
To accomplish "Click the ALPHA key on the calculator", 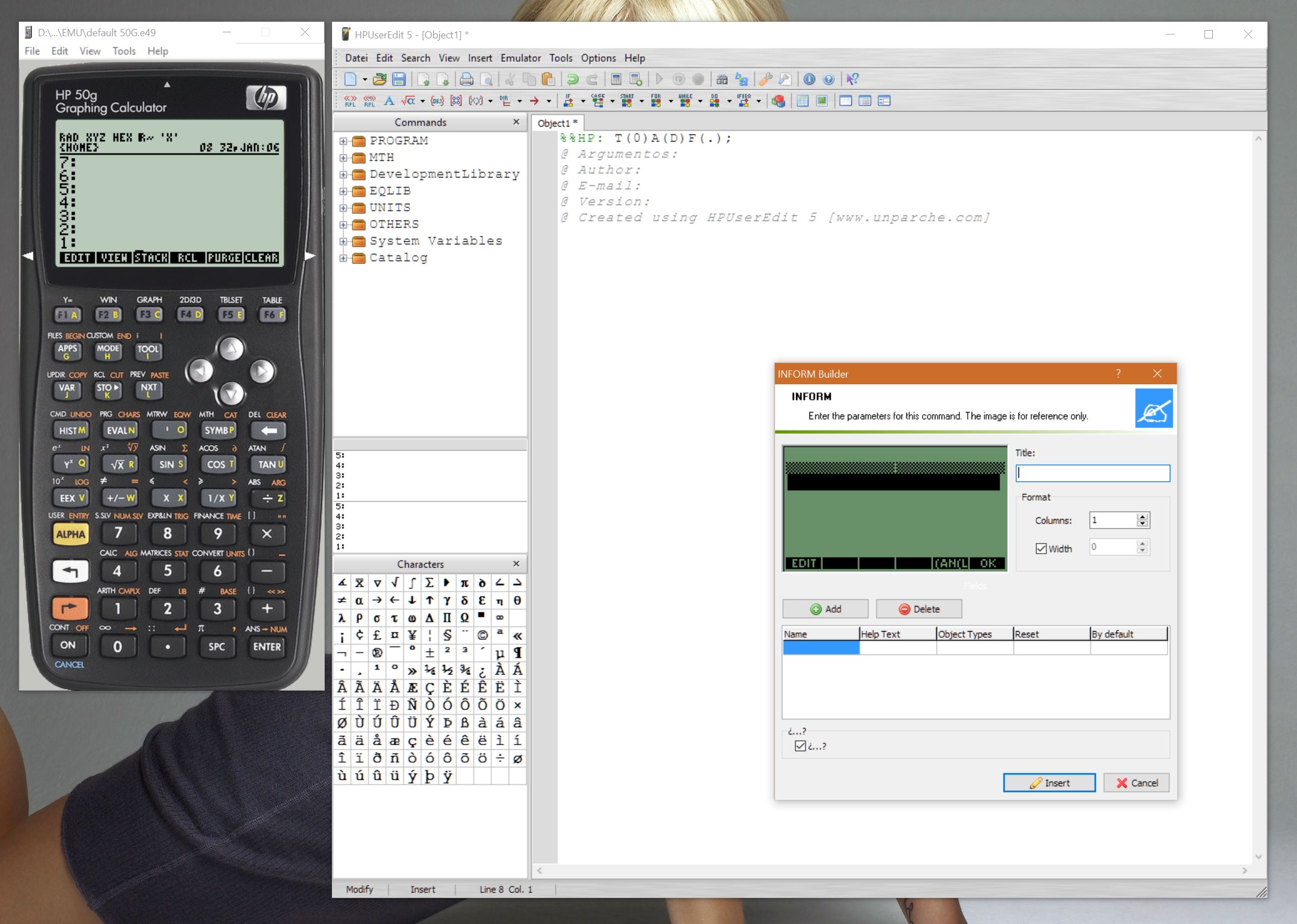I will coord(71,534).
